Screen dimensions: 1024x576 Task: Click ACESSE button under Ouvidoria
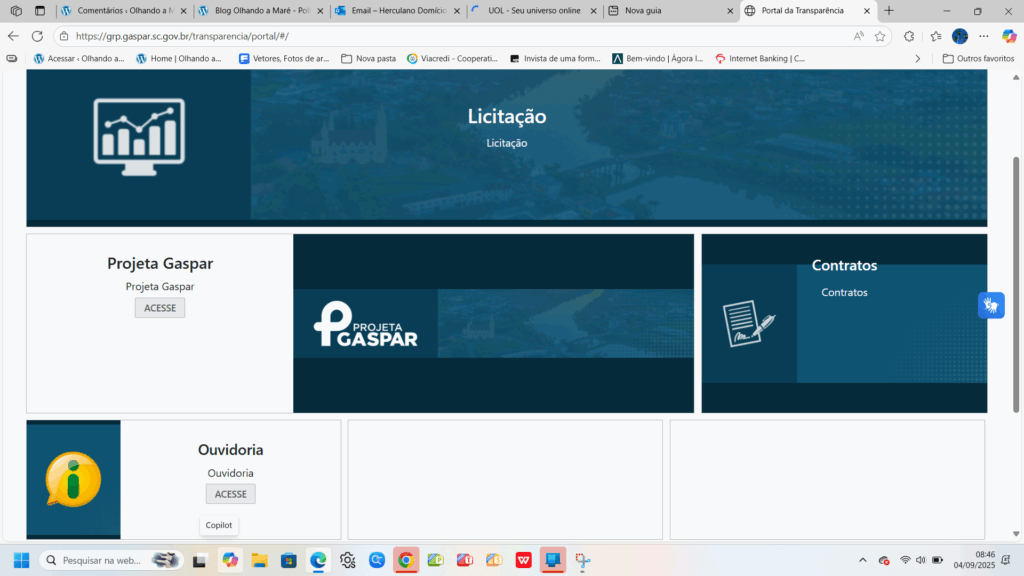pyautogui.click(x=230, y=494)
